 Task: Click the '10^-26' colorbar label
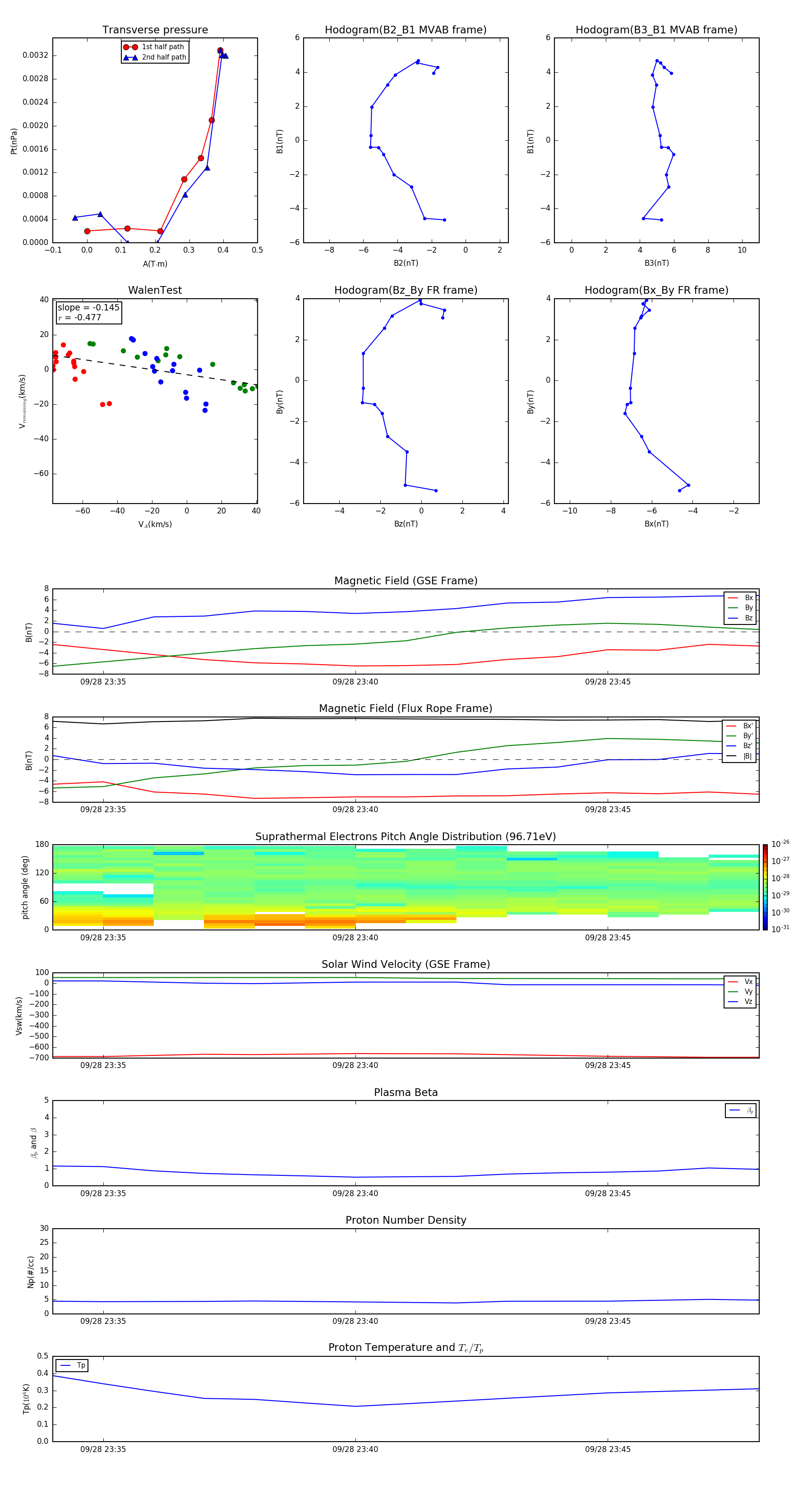pyautogui.click(x=780, y=844)
